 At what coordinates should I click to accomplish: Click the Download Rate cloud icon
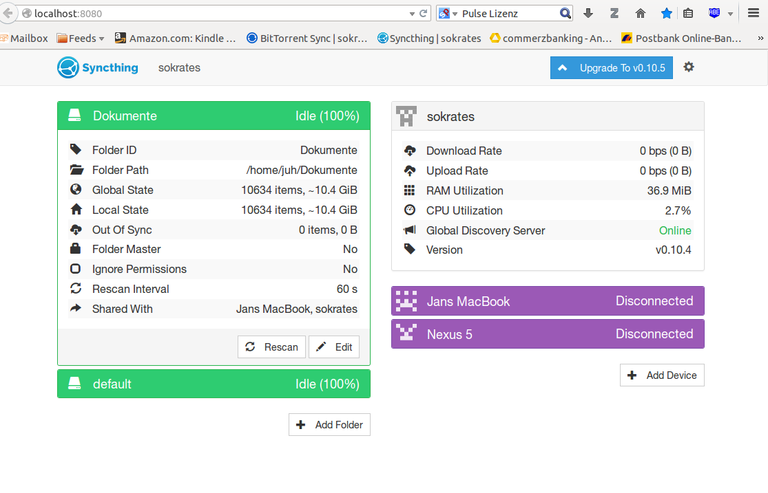click(410, 151)
